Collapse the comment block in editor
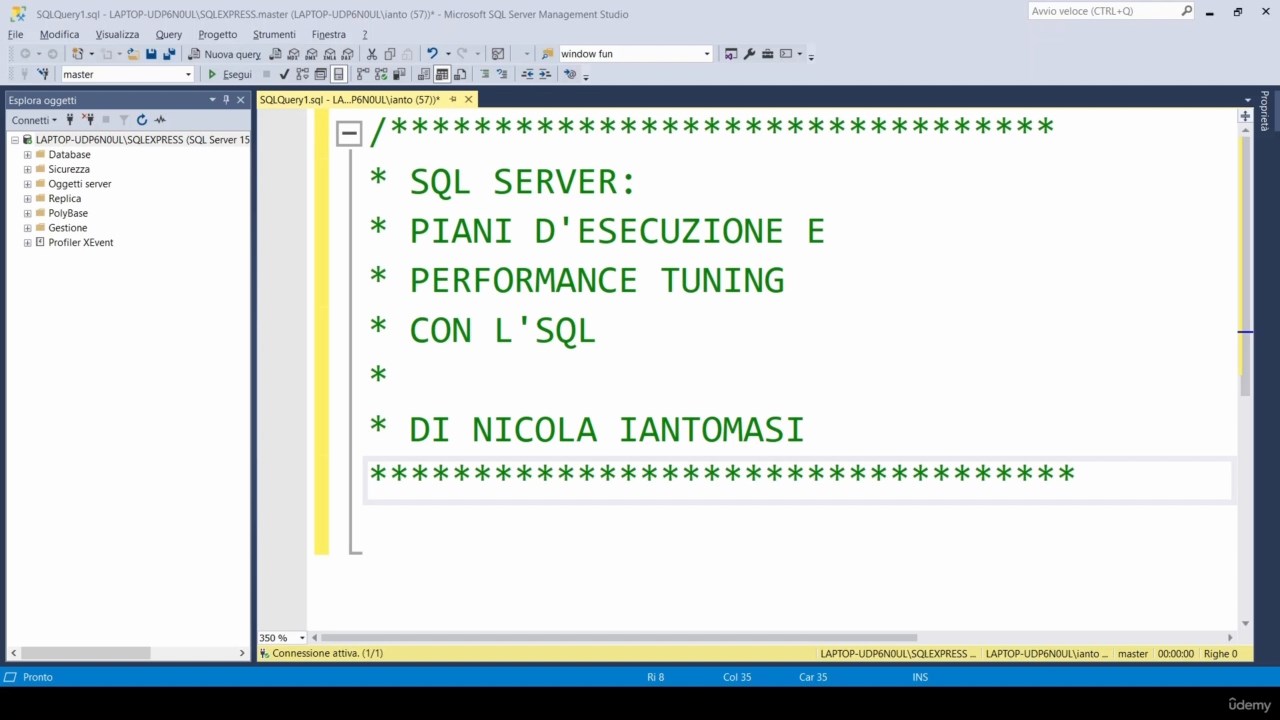This screenshot has width=1280, height=720. [x=349, y=133]
